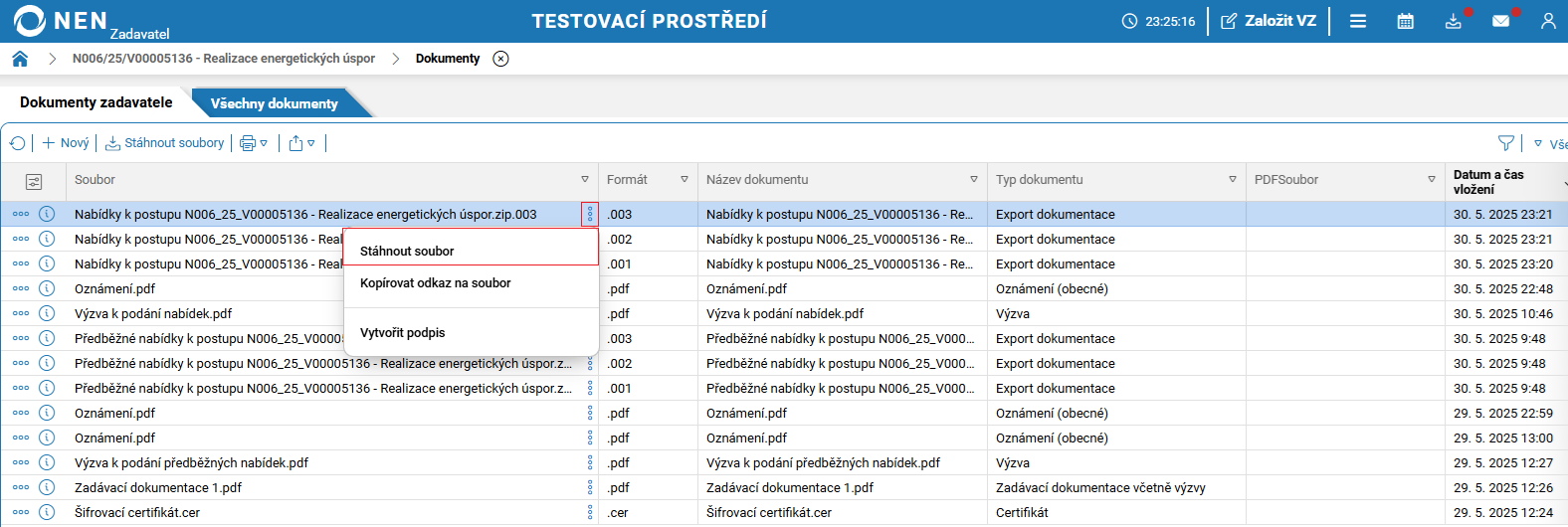Click the filter funnel icon

tap(1506, 143)
